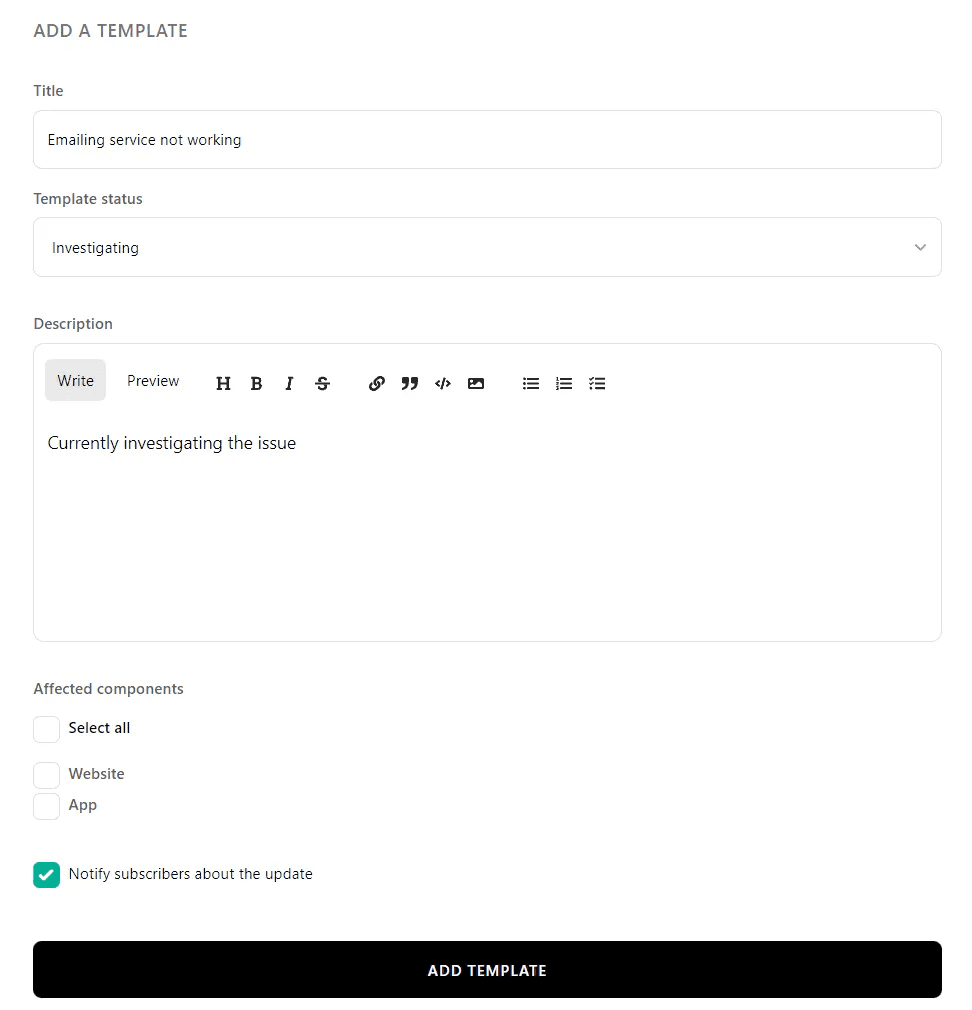The height and width of the screenshot is (1010, 972).
Task: Switch to the Preview tab
Action: click(153, 381)
